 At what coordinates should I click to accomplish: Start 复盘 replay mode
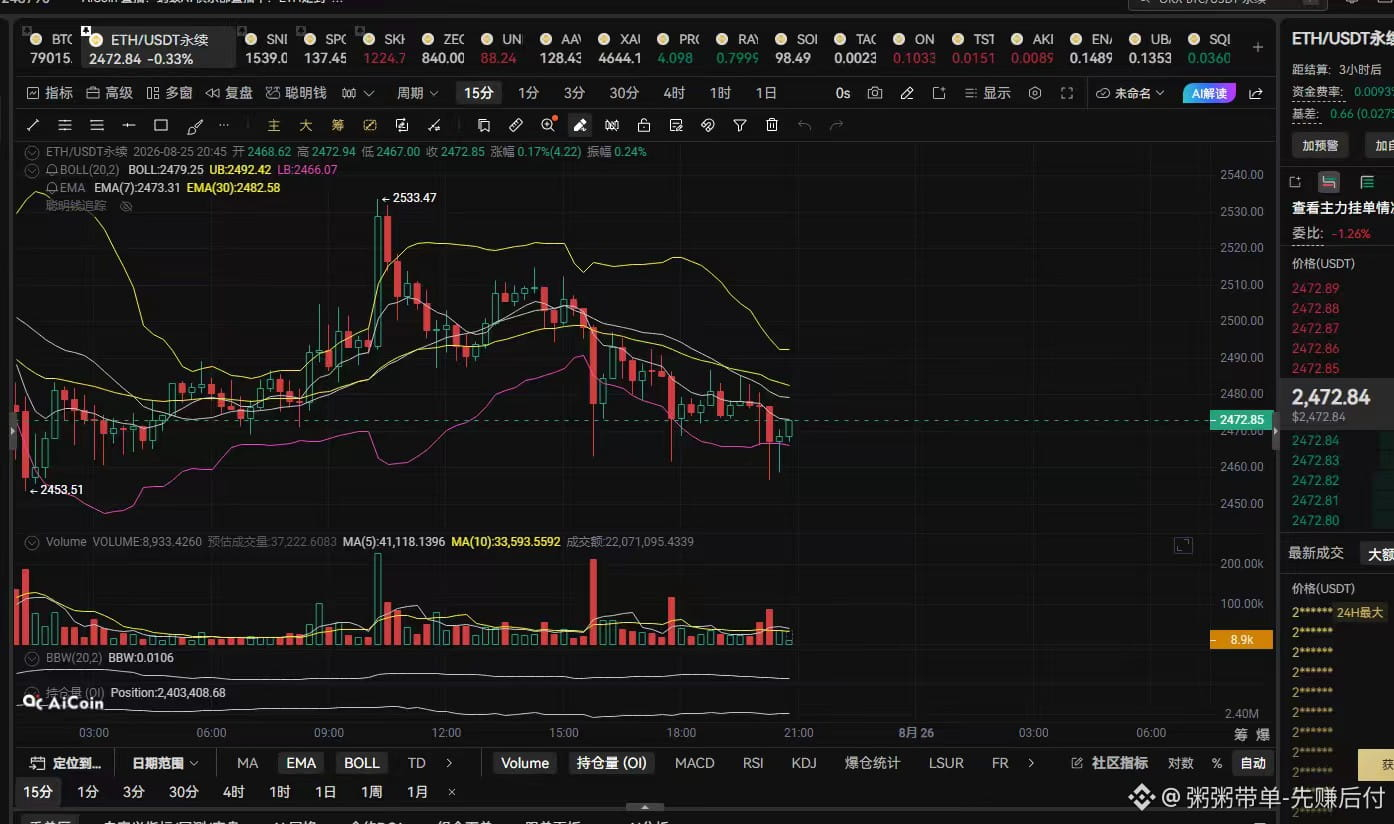click(x=229, y=93)
